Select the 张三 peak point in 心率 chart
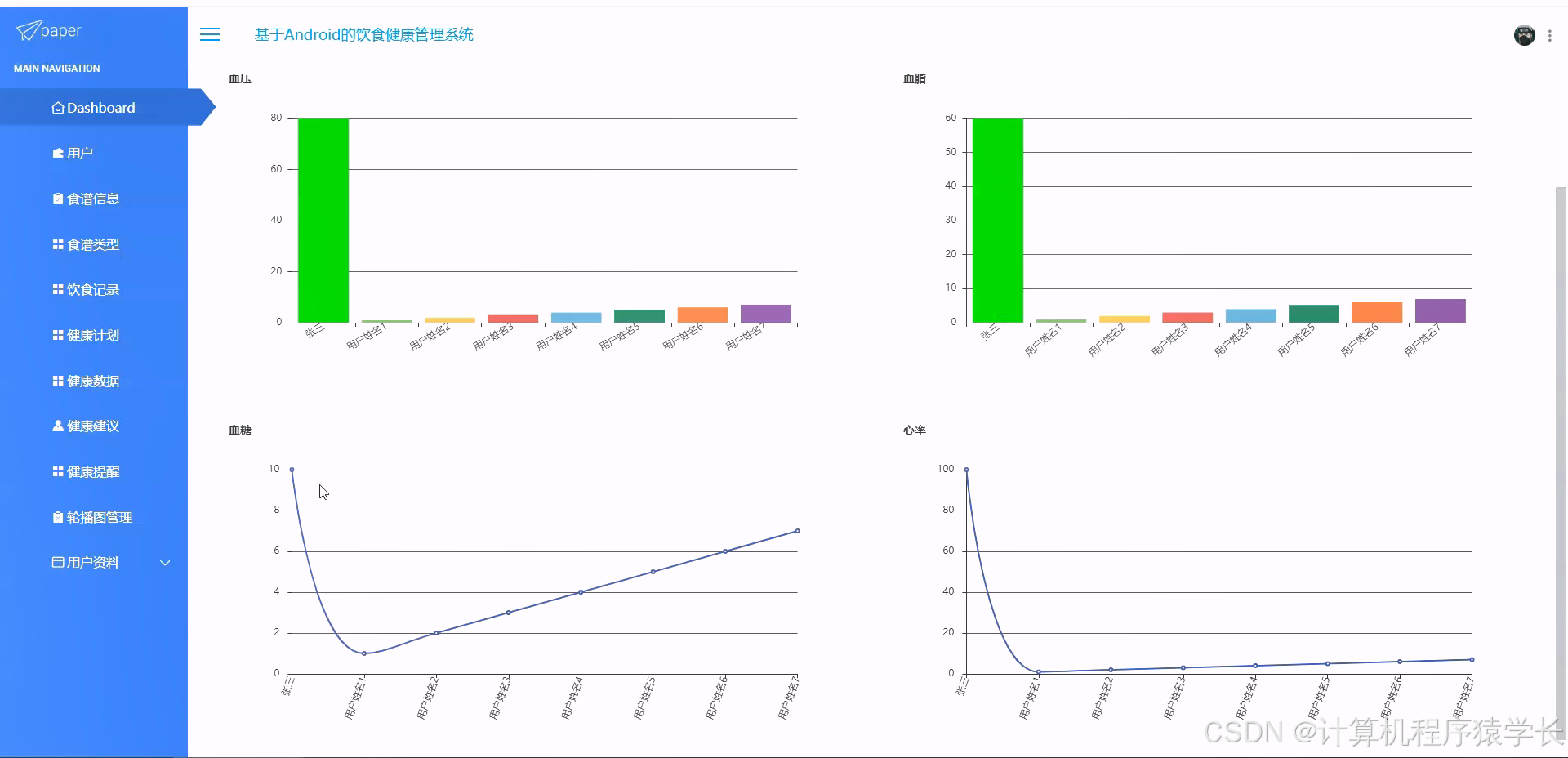 coord(966,470)
